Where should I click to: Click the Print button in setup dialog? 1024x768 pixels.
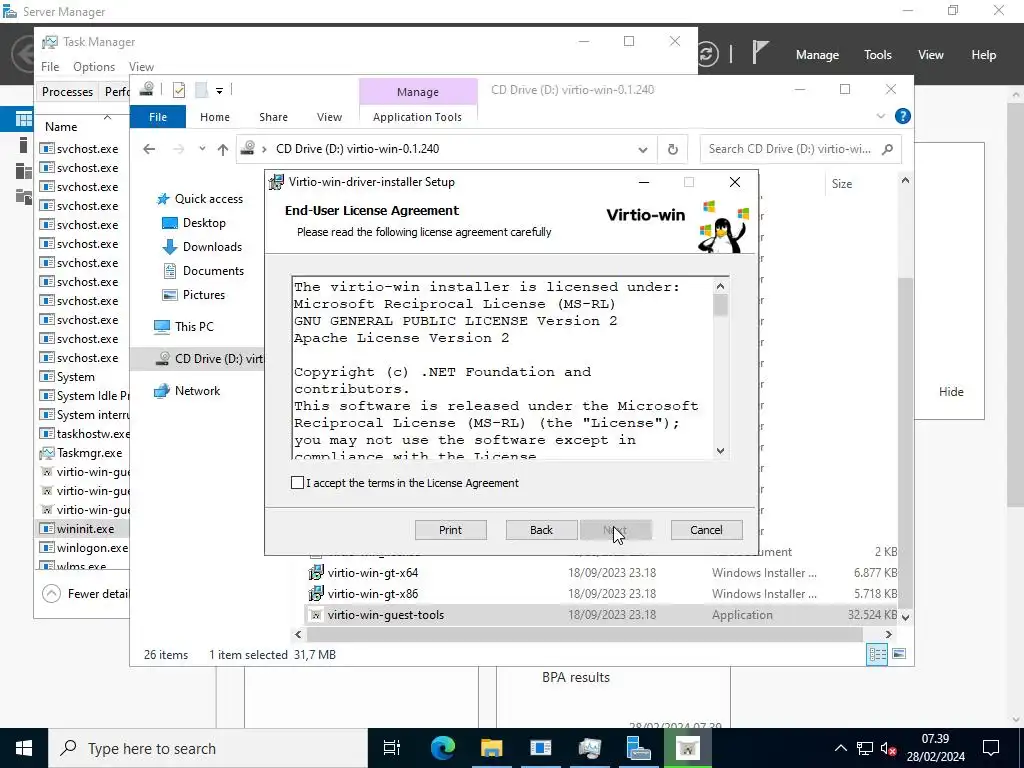pyautogui.click(x=451, y=530)
